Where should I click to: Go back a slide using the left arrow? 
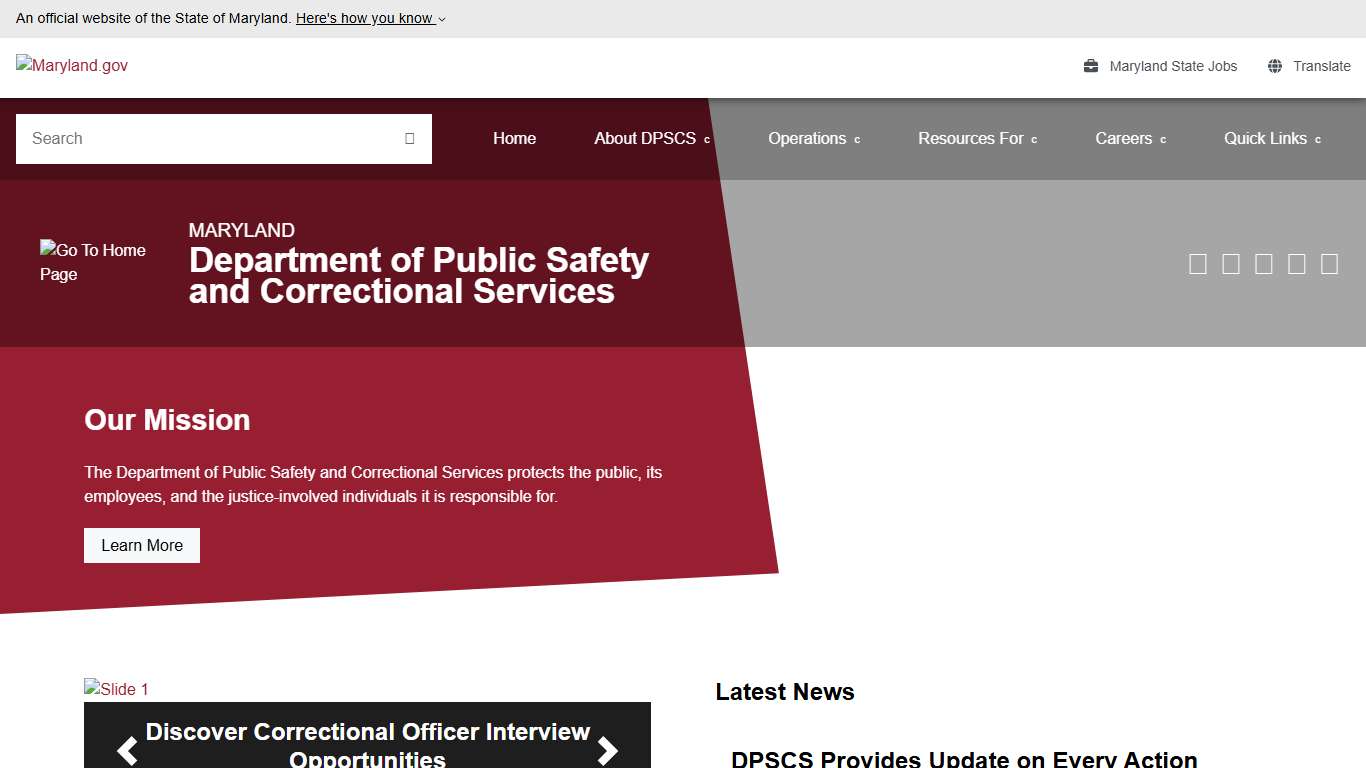[128, 750]
